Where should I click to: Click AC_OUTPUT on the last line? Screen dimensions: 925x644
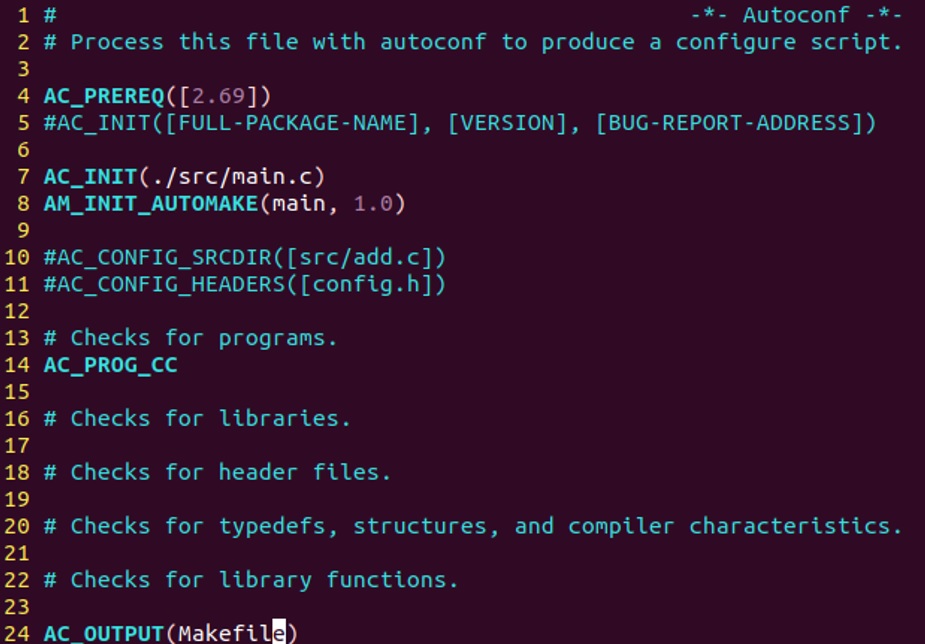tap(103, 633)
